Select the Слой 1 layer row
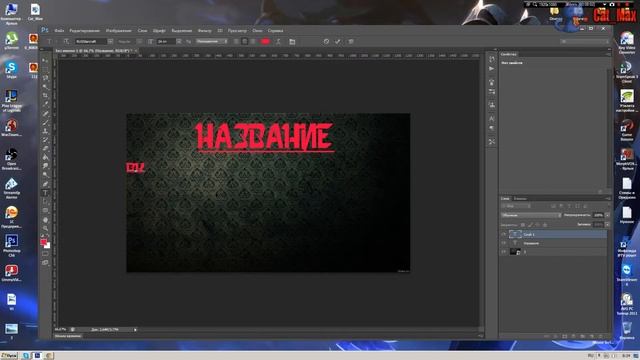 [x=553, y=234]
